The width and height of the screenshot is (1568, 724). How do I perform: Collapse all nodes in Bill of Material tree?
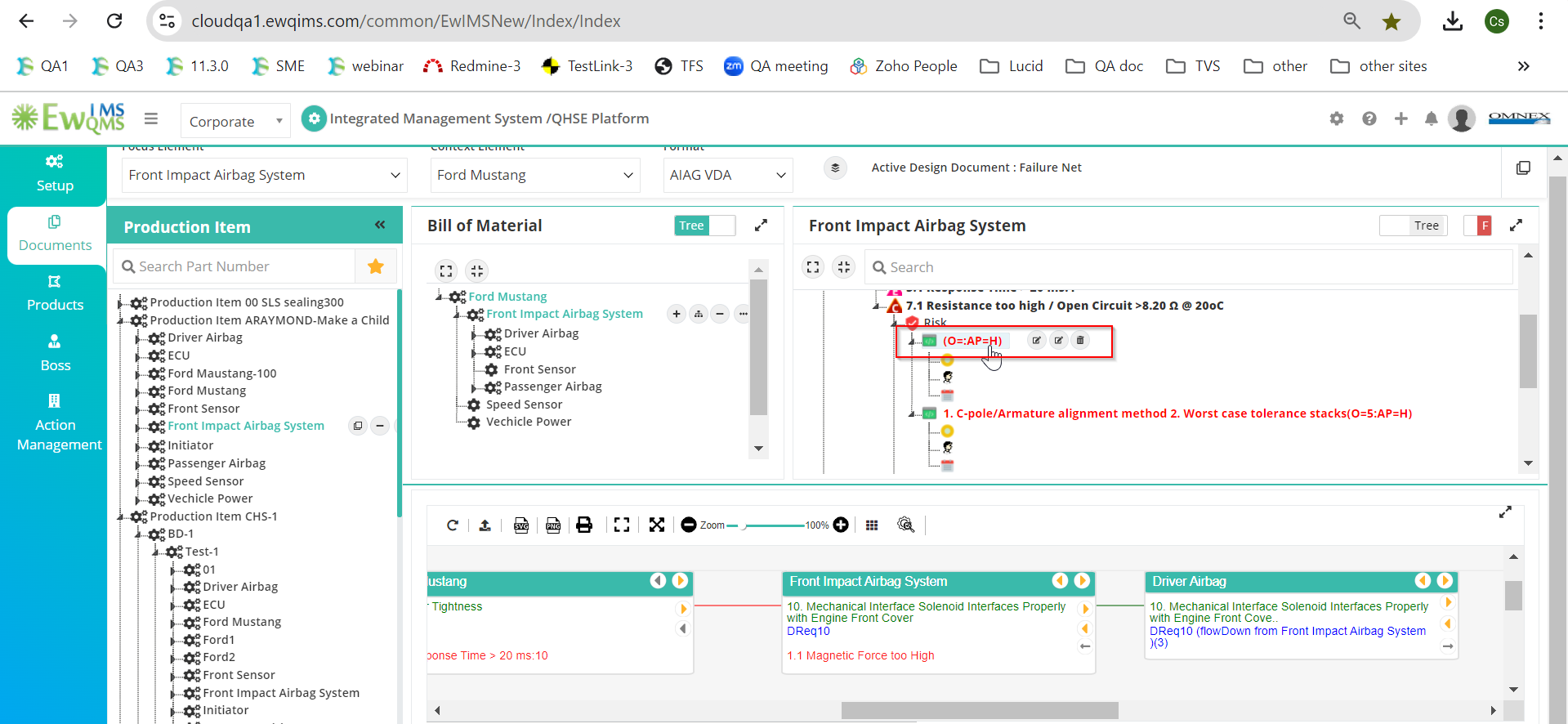tap(477, 270)
